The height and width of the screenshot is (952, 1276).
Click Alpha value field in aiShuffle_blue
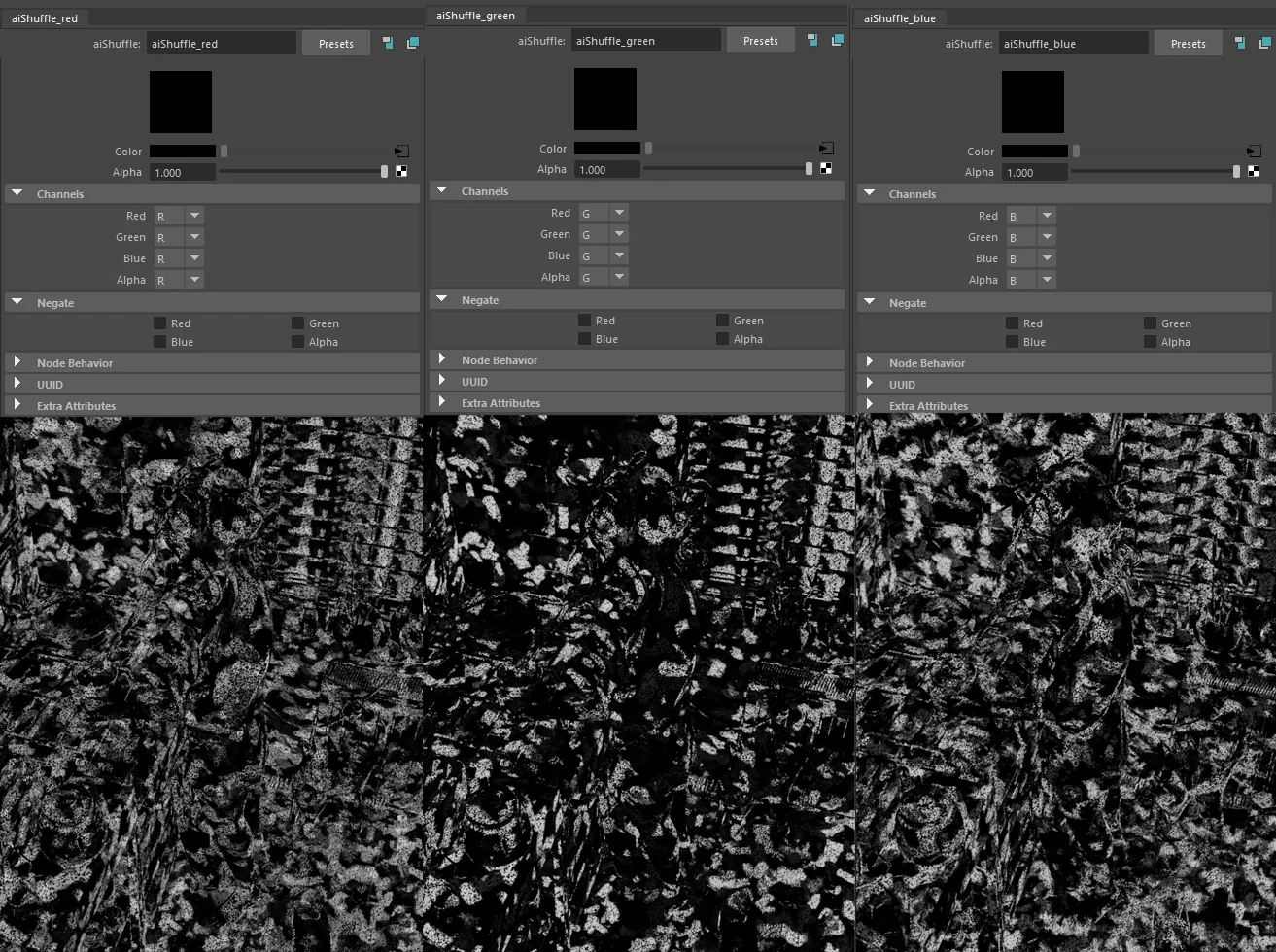coord(1035,172)
